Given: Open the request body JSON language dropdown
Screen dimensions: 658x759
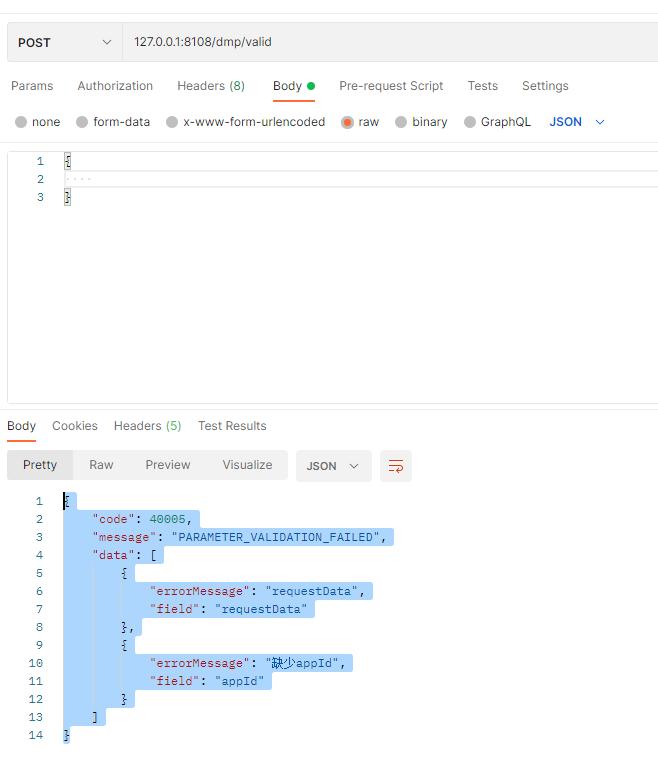Looking at the screenshot, I should [577, 122].
